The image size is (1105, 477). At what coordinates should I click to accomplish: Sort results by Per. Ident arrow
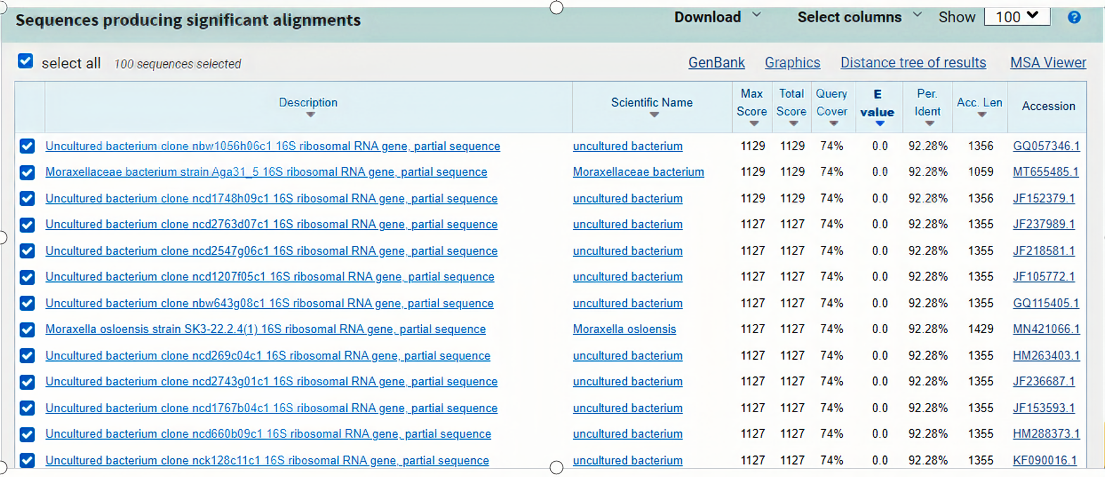[x=928, y=124]
